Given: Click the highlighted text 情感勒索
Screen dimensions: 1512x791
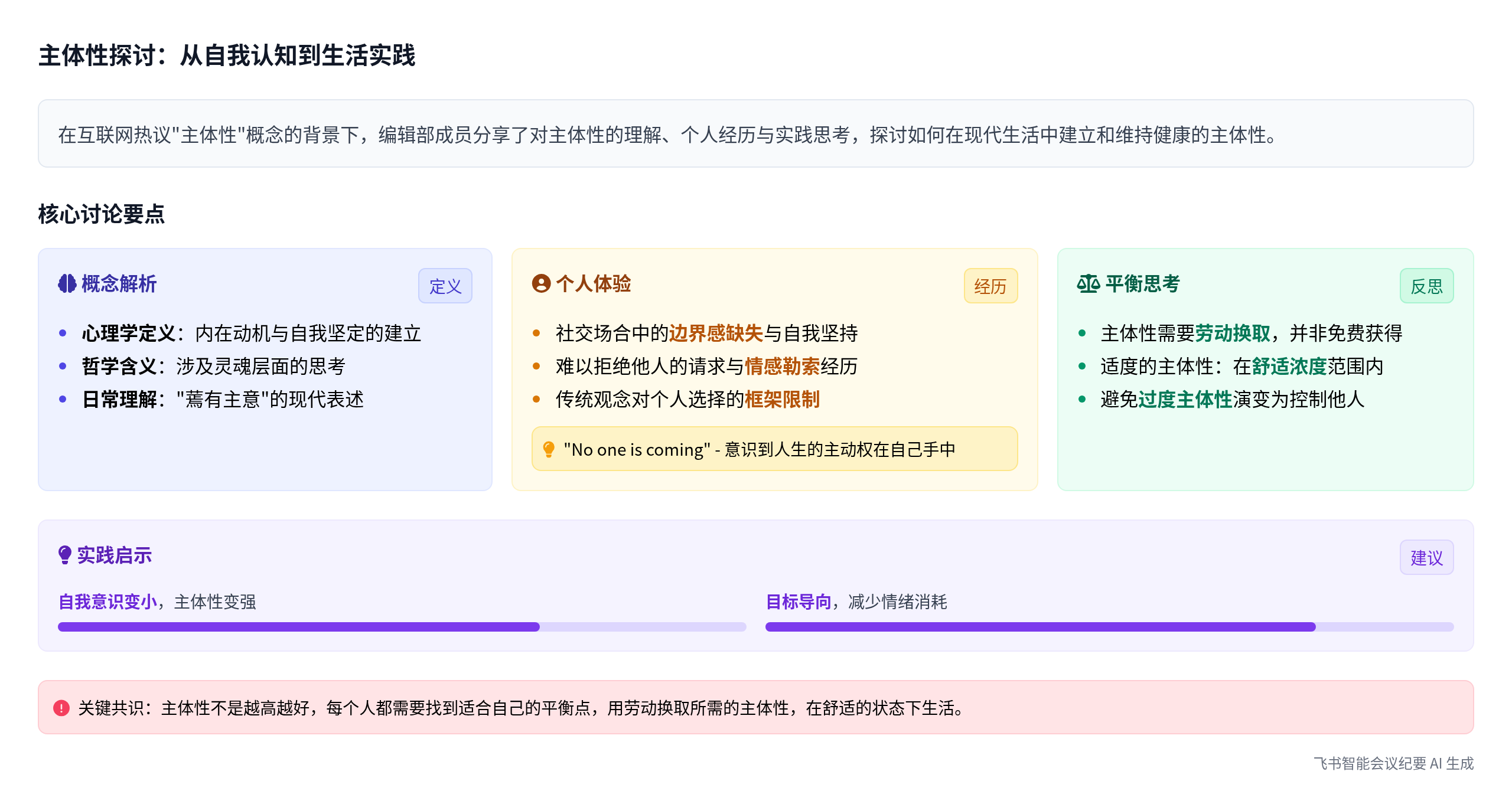Looking at the screenshot, I should pos(782,367).
